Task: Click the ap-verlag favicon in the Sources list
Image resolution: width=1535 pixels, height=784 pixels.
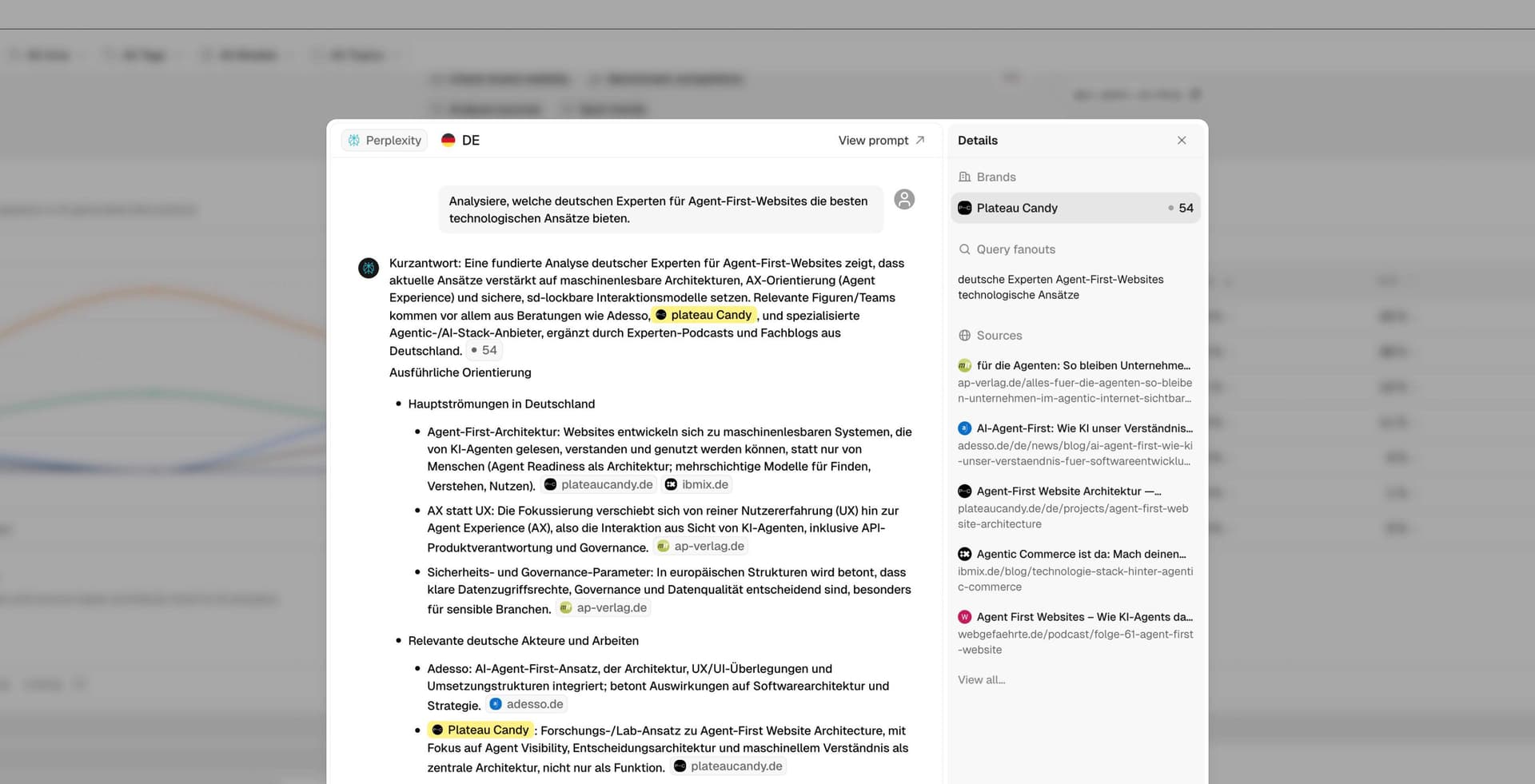Action: (965, 365)
